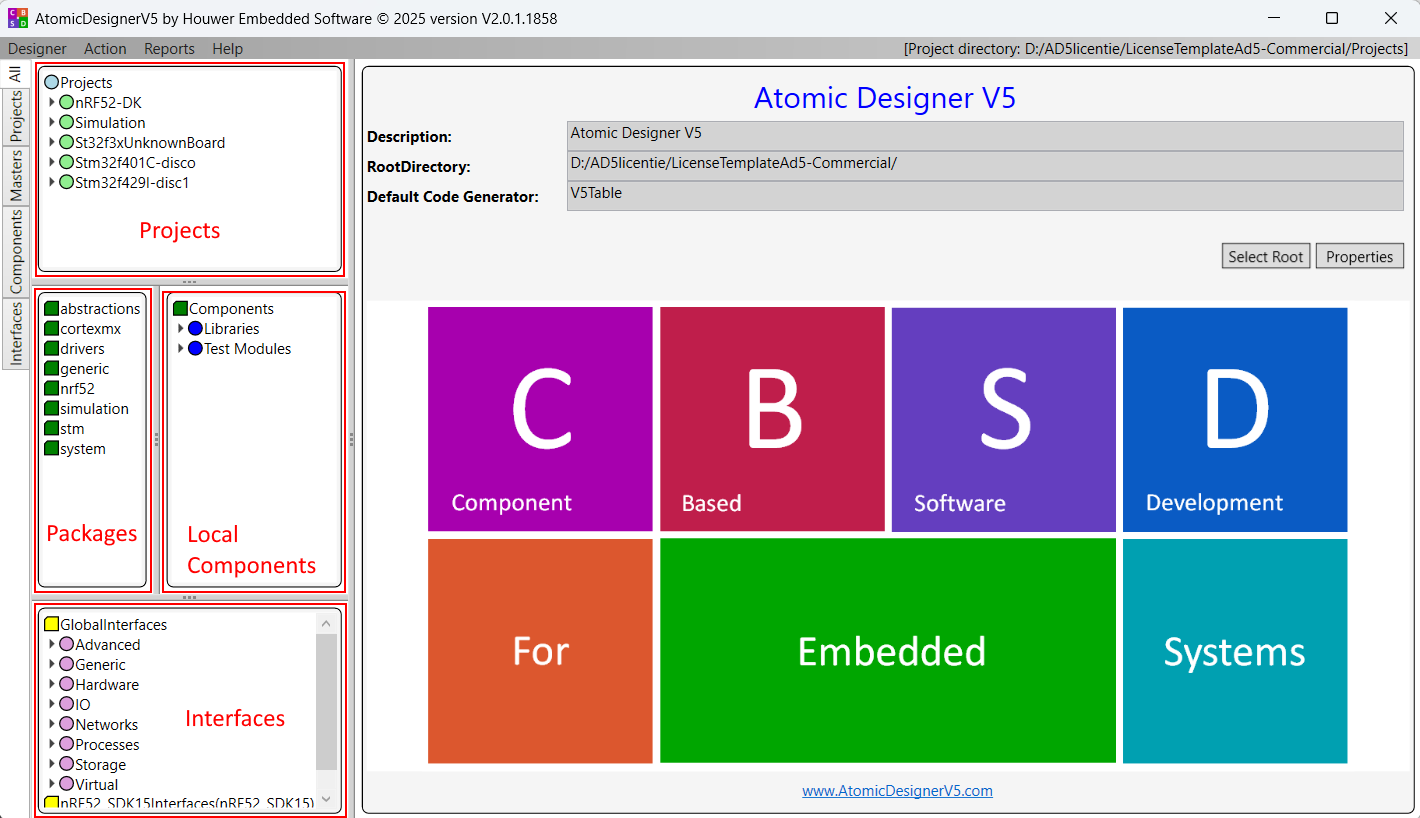This screenshot has height=818, width=1420.
Task: Click the green cortexmx package icon
Action: coord(52,329)
